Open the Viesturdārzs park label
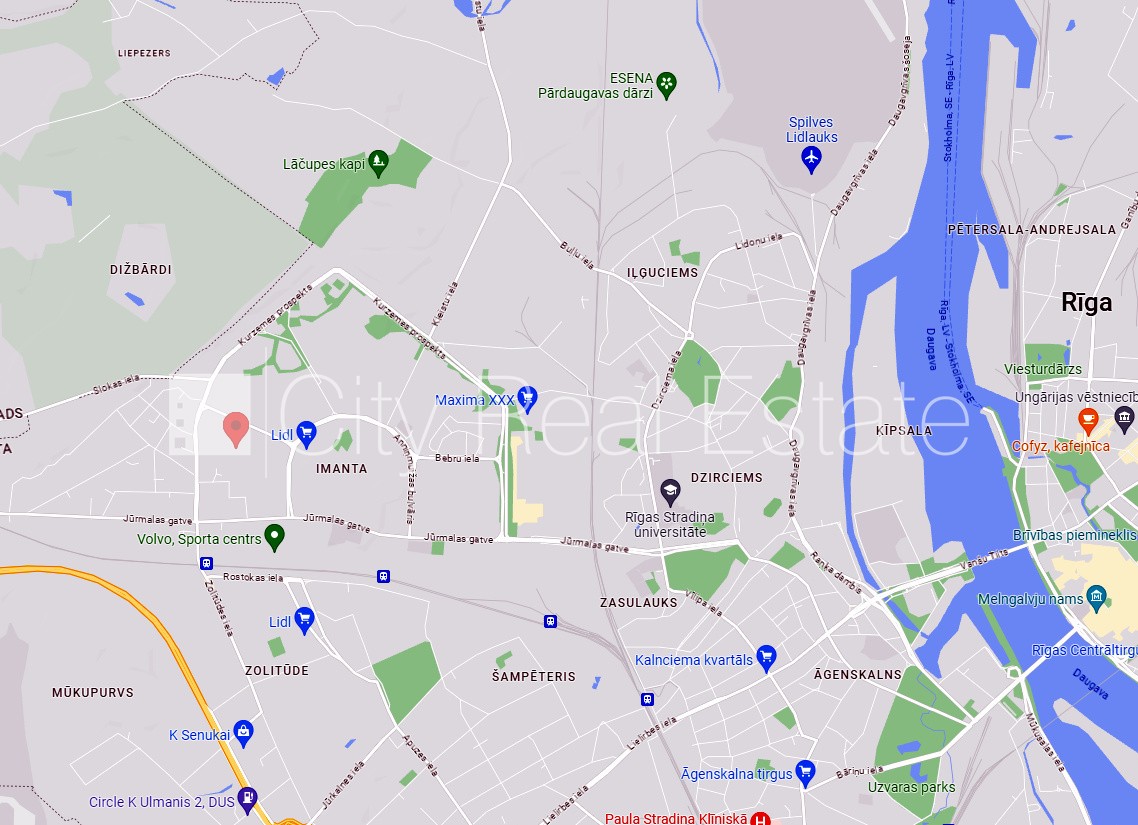Image resolution: width=1138 pixels, height=825 pixels. click(1043, 369)
